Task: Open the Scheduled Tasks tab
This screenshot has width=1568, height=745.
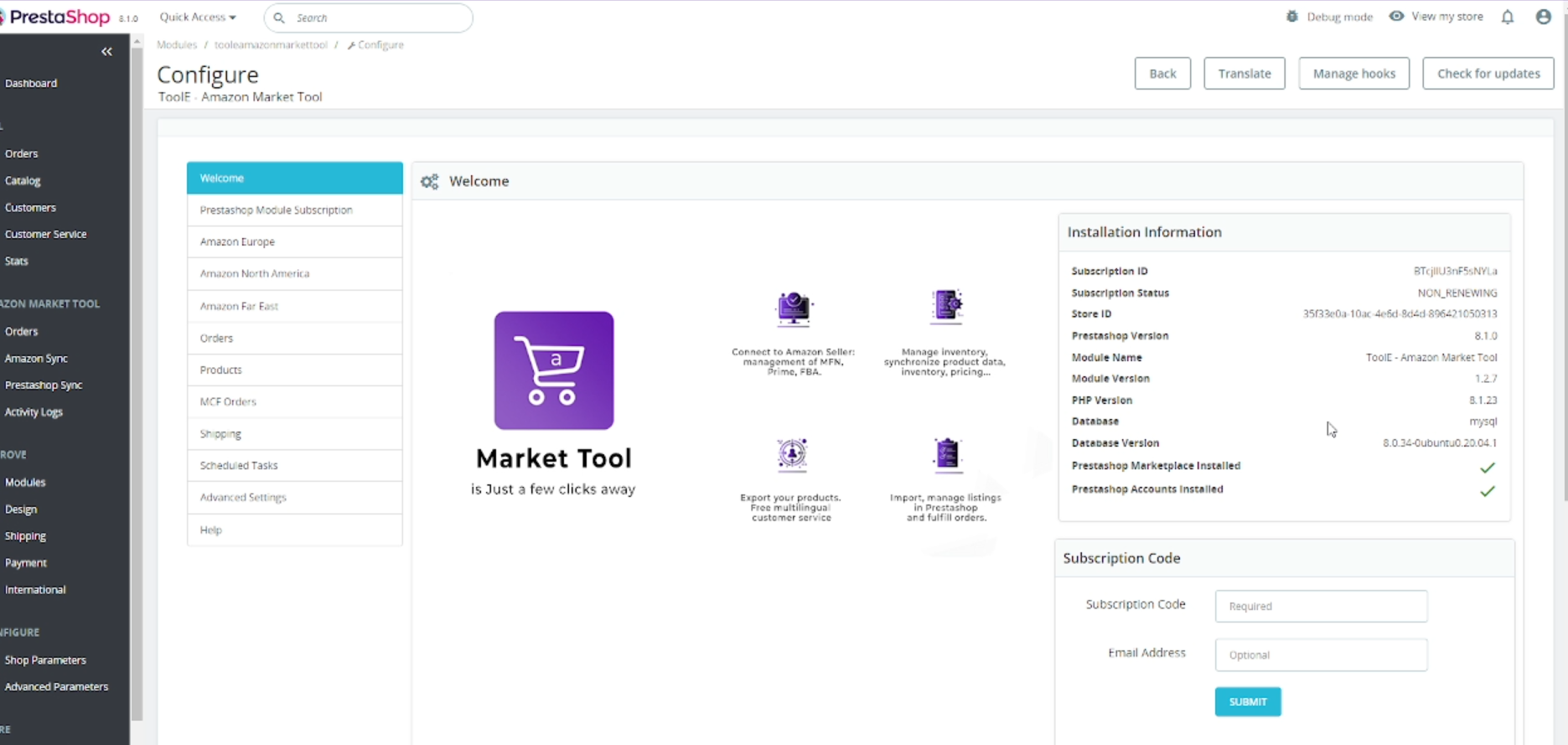Action: [x=295, y=466]
